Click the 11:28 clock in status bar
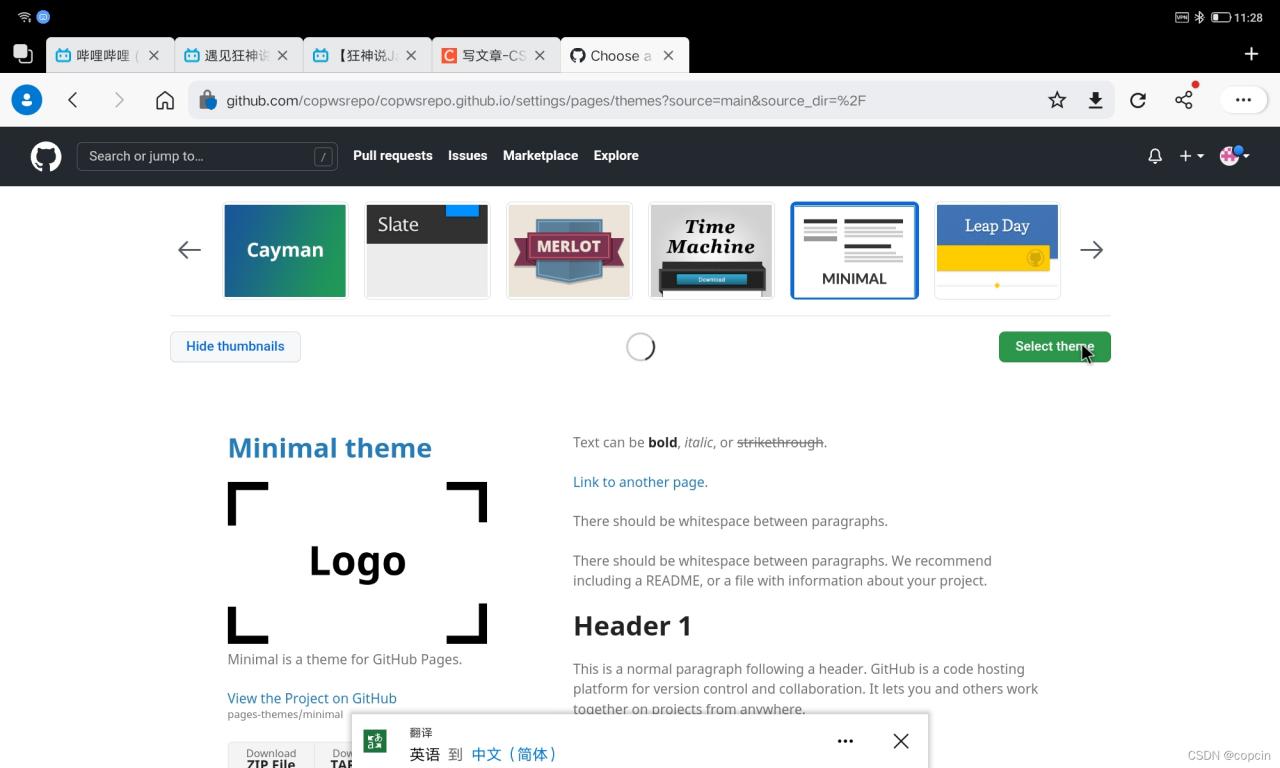1280x768 pixels. (1249, 17)
